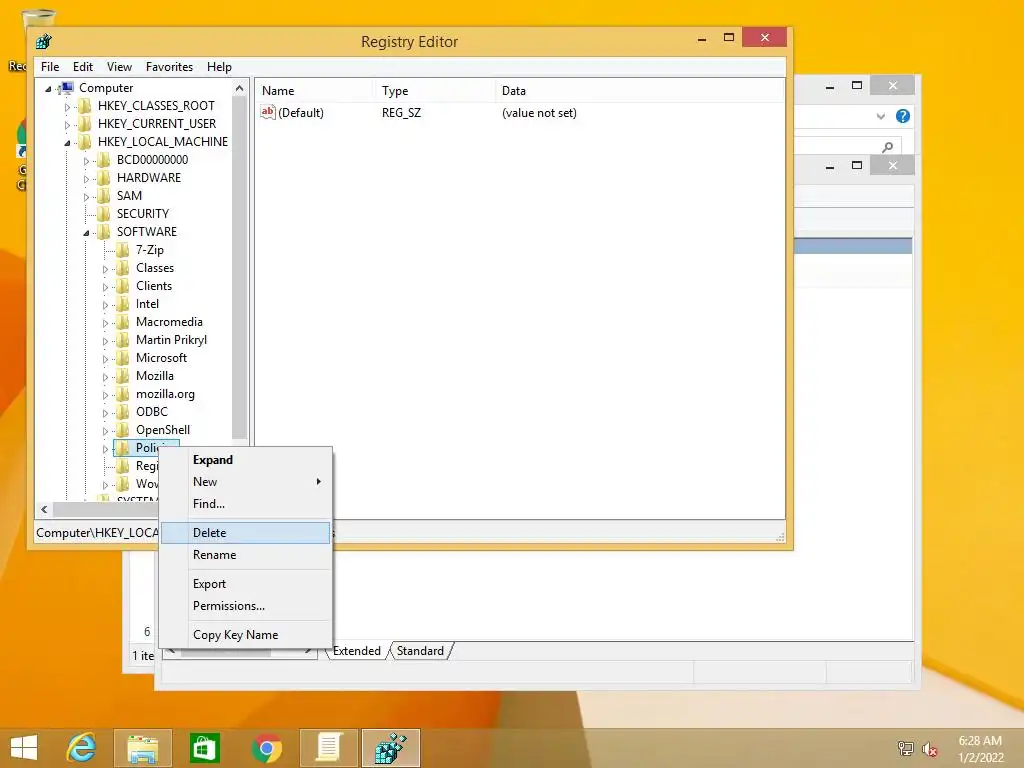Open the Help menu in Registry Editor
This screenshot has height=768, width=1024.
(219, 67)
